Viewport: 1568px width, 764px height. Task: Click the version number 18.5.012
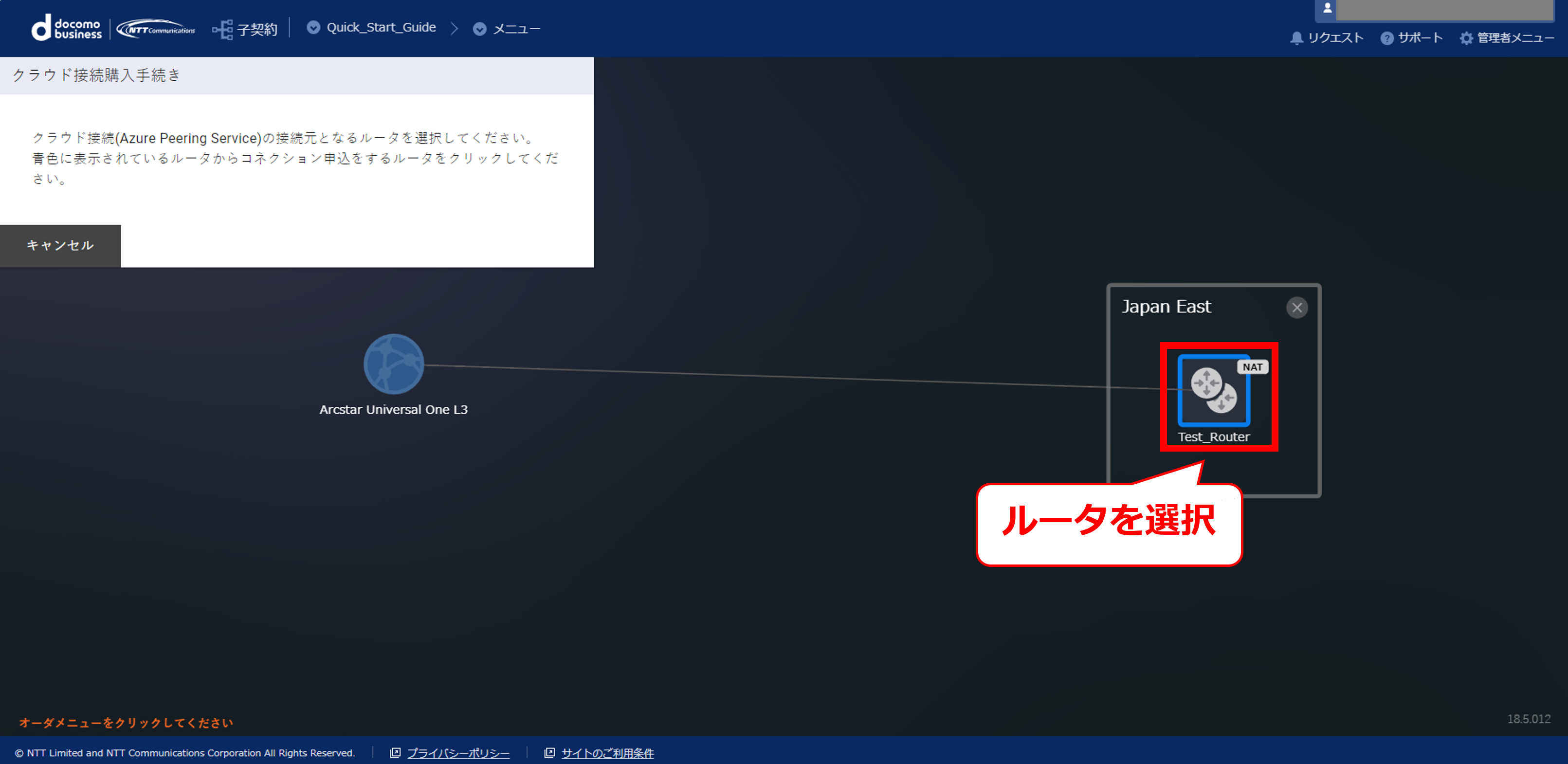(1529, 719)
